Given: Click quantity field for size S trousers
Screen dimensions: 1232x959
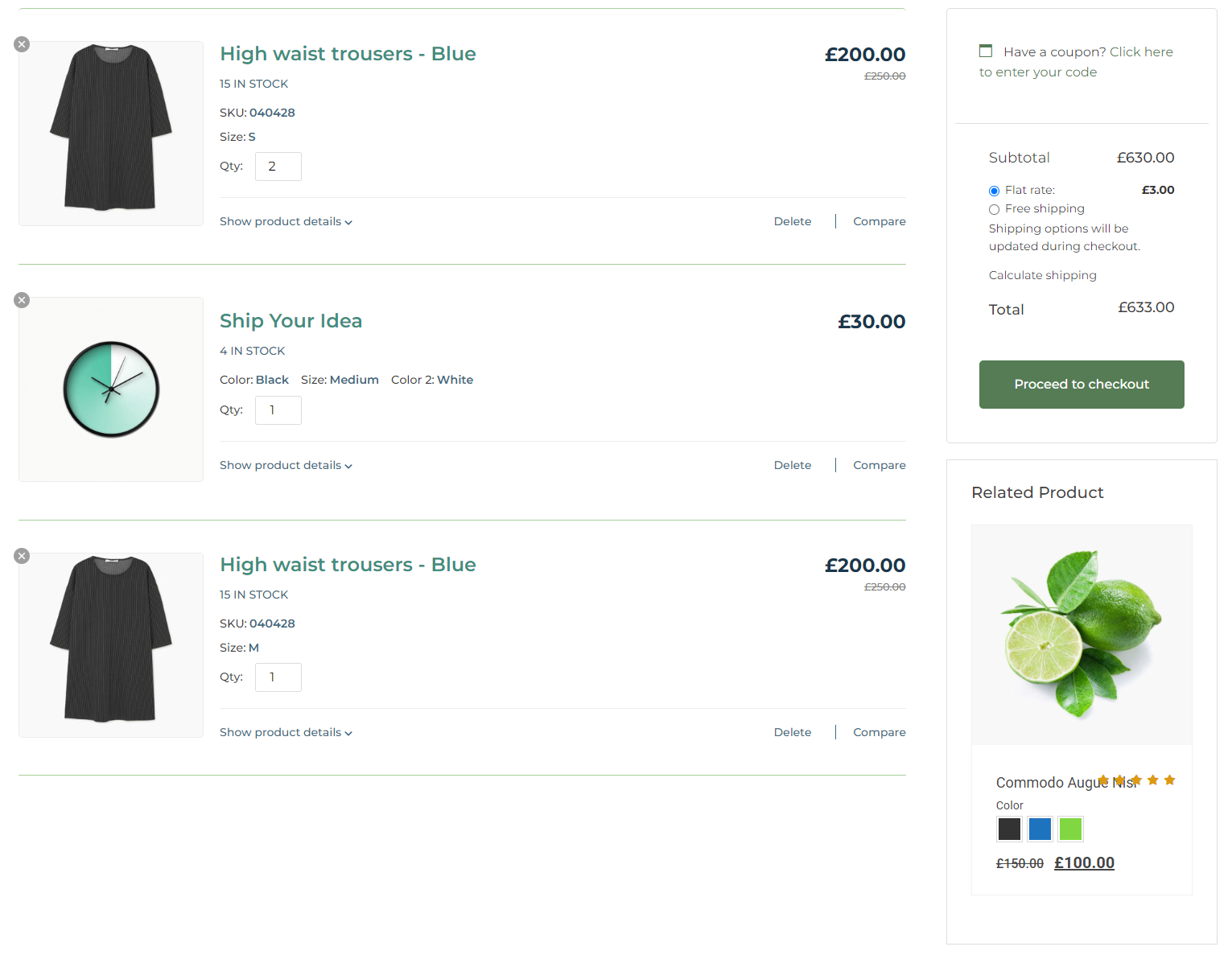Looking at the screenshot, I should 278,167.
